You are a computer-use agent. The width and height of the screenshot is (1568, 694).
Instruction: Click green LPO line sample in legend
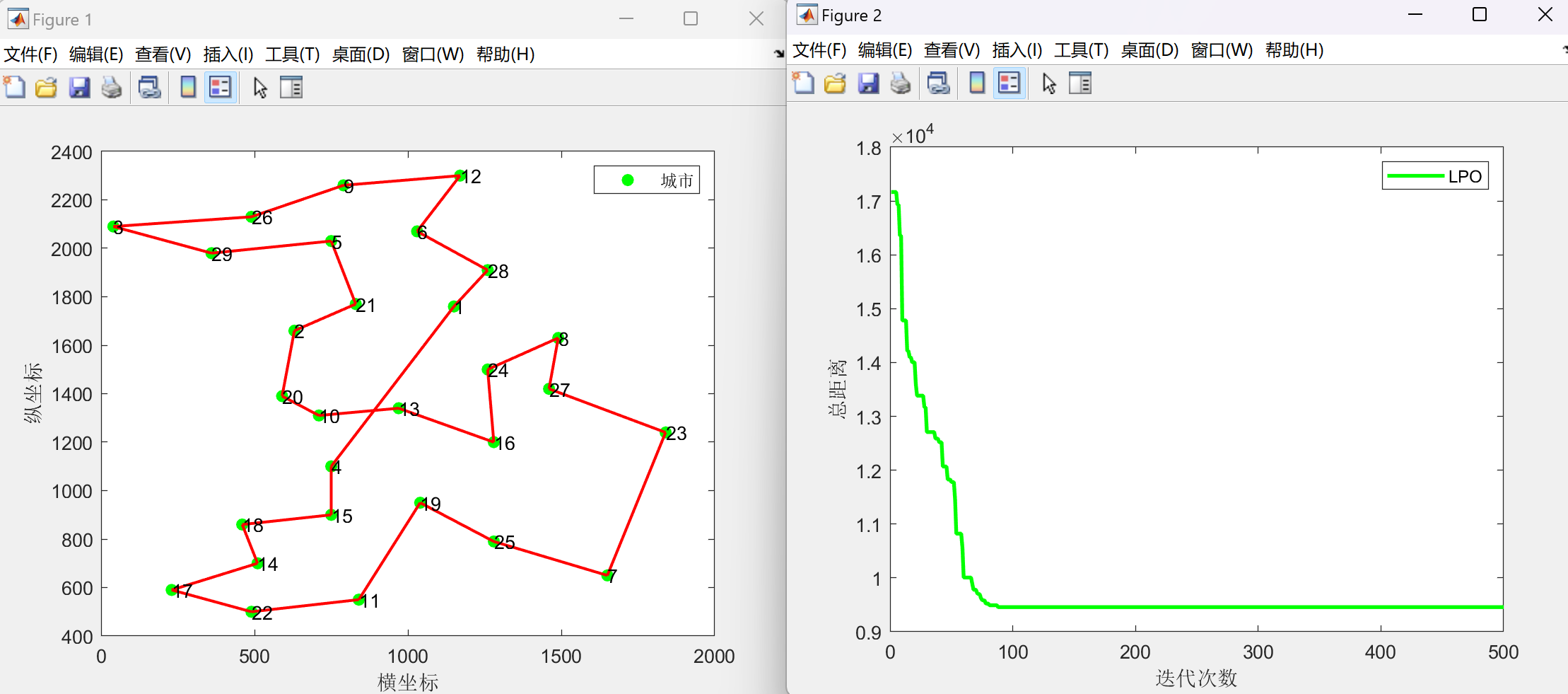(1415, 176)
